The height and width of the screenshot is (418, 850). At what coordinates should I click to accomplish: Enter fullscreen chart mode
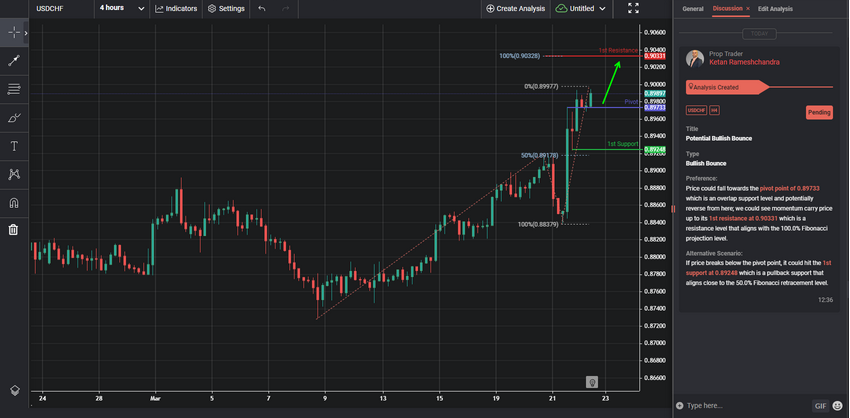point(633,8)
